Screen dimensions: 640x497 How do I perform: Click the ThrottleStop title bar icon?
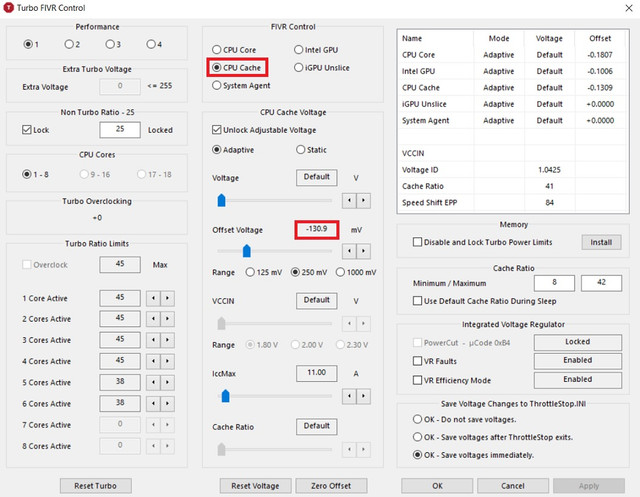8,8
